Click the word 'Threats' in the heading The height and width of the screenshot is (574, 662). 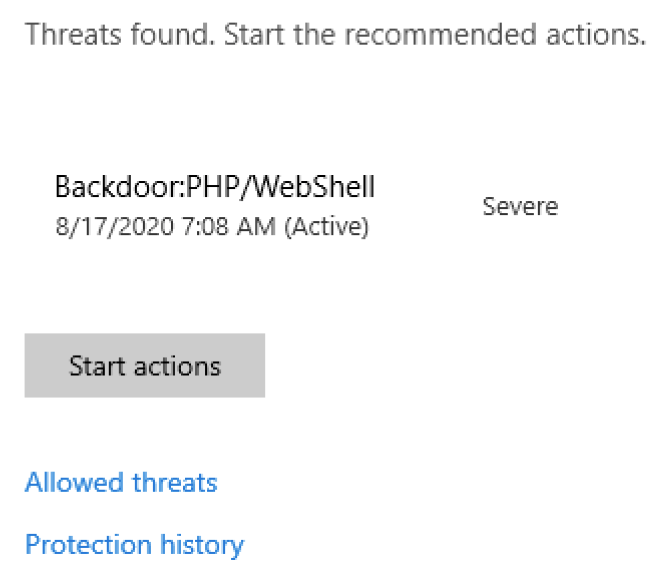[68, 35]
